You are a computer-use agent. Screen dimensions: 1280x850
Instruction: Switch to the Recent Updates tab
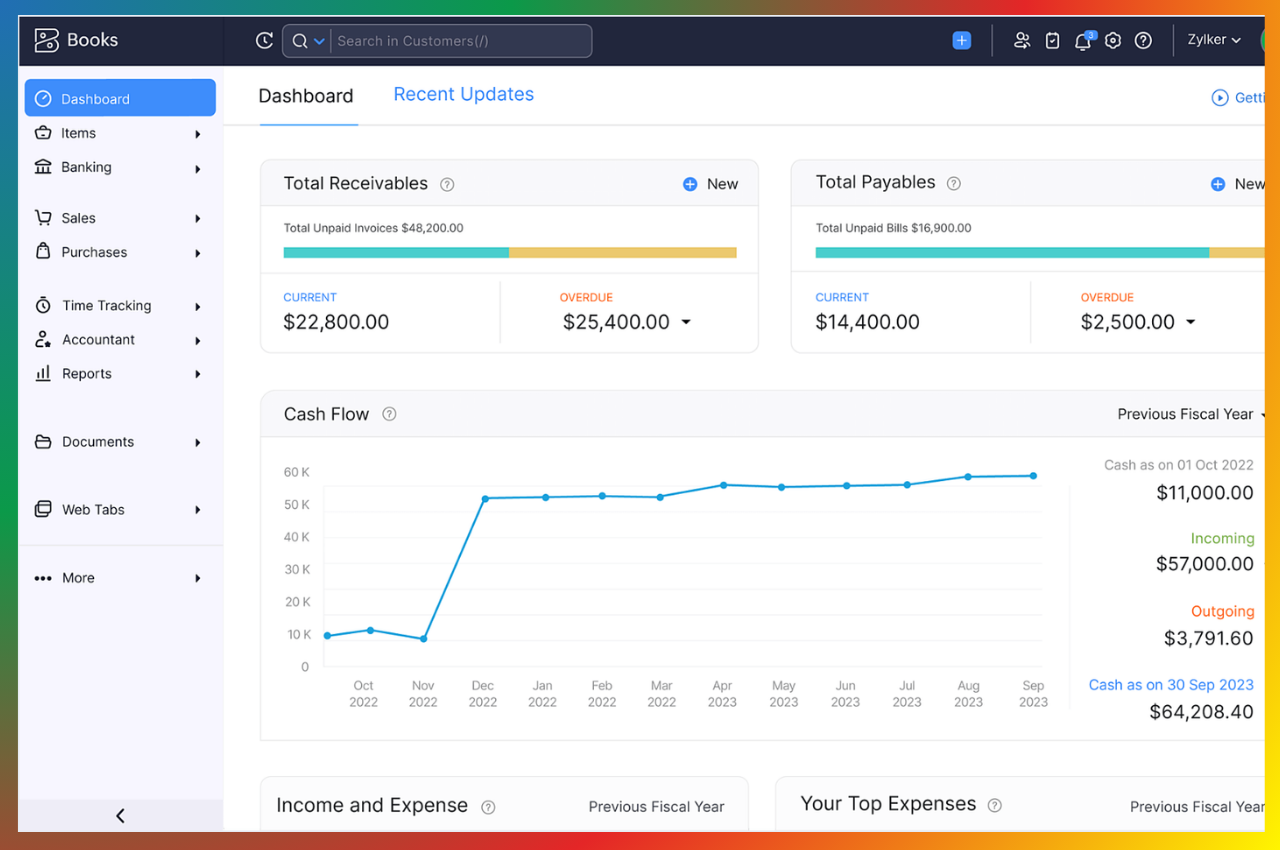pyautogui.click(x=463, y=95)
